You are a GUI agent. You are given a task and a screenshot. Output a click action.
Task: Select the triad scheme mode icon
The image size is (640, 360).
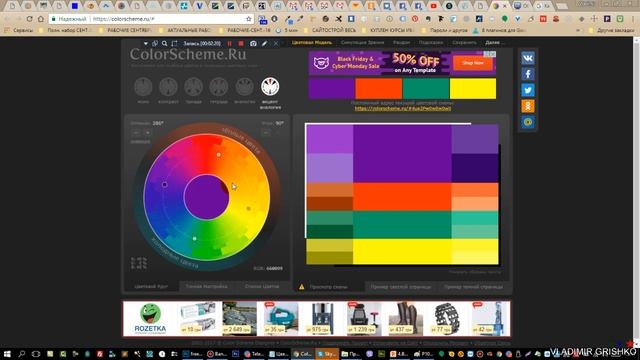click(193, 87)
